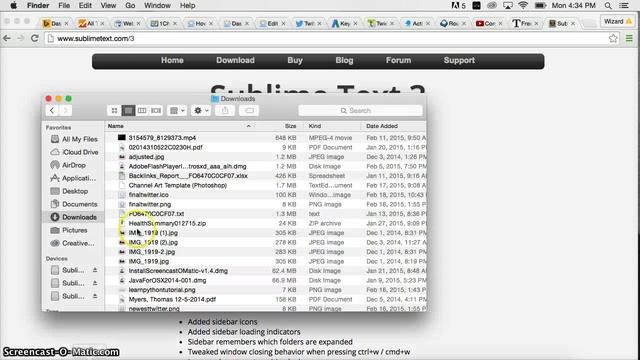Reload the page in Chrome

35,38
